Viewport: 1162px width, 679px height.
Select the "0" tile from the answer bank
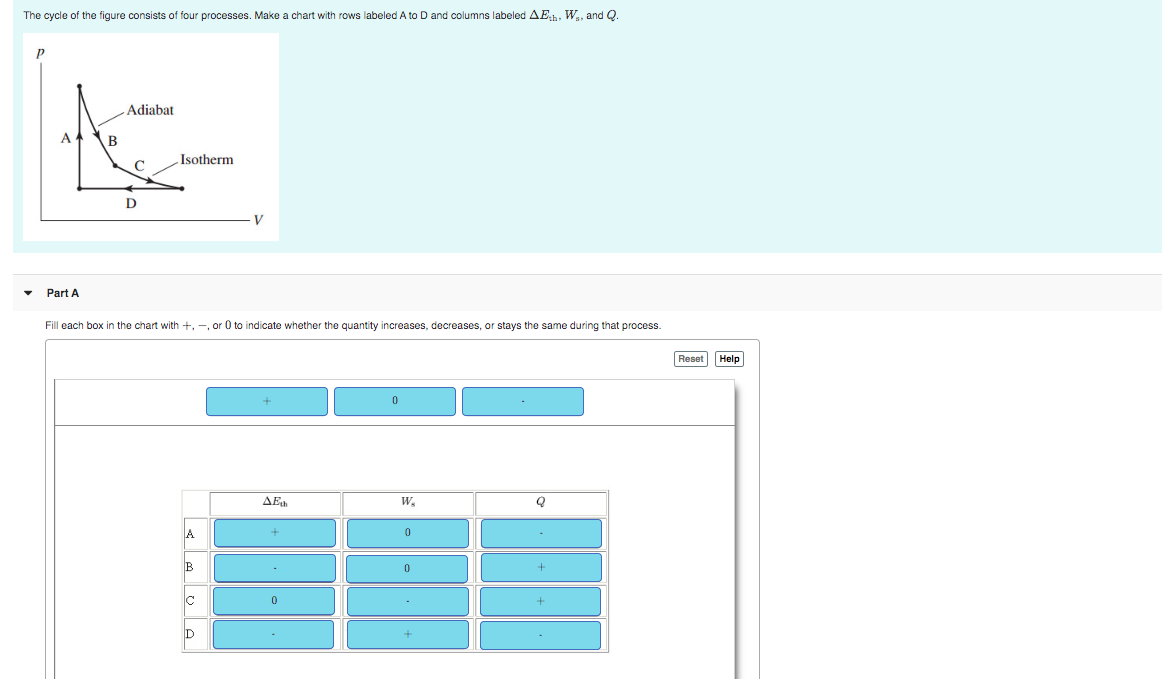(394, 401)
